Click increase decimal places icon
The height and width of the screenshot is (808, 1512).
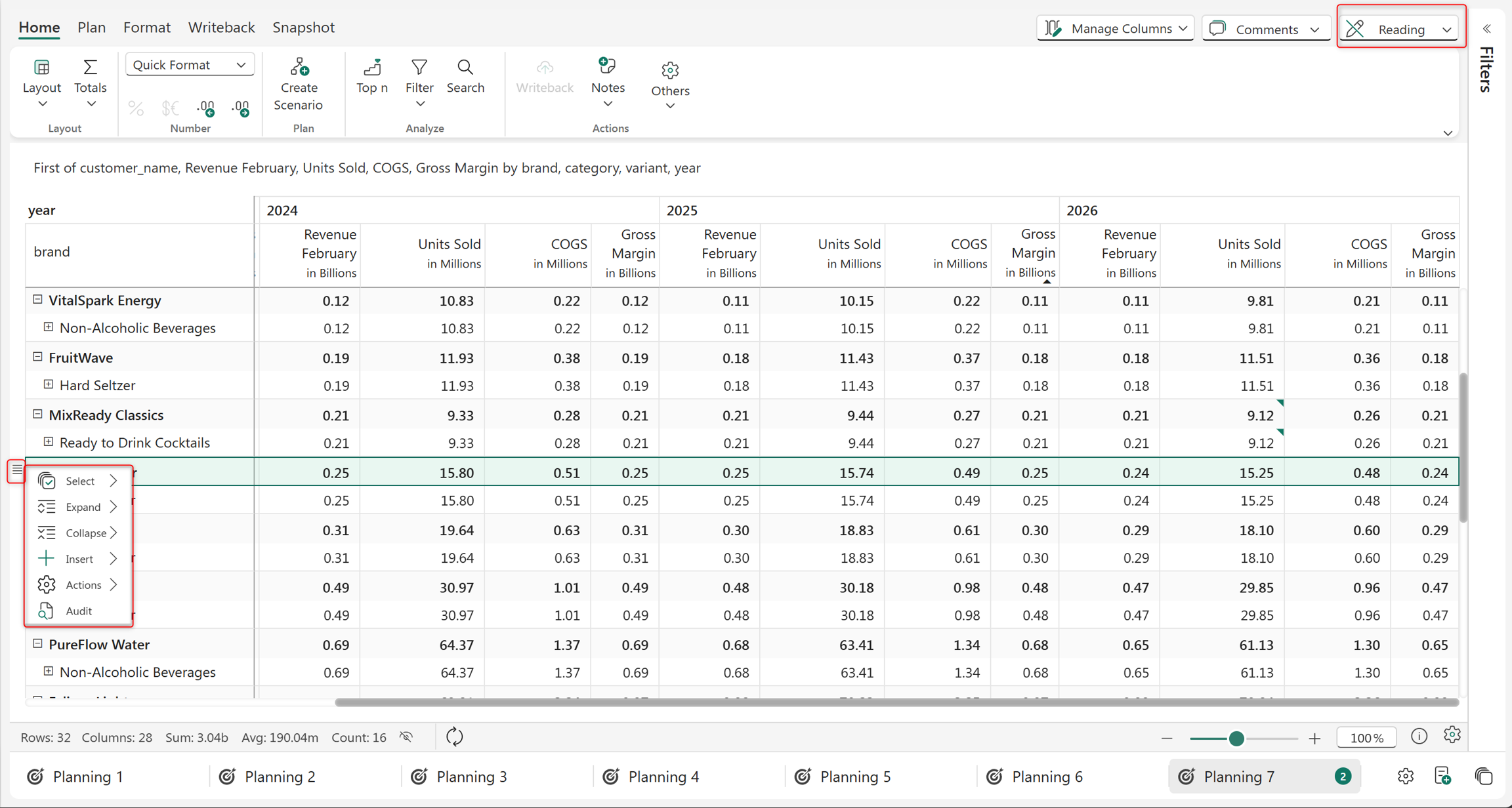click(206, 108)
